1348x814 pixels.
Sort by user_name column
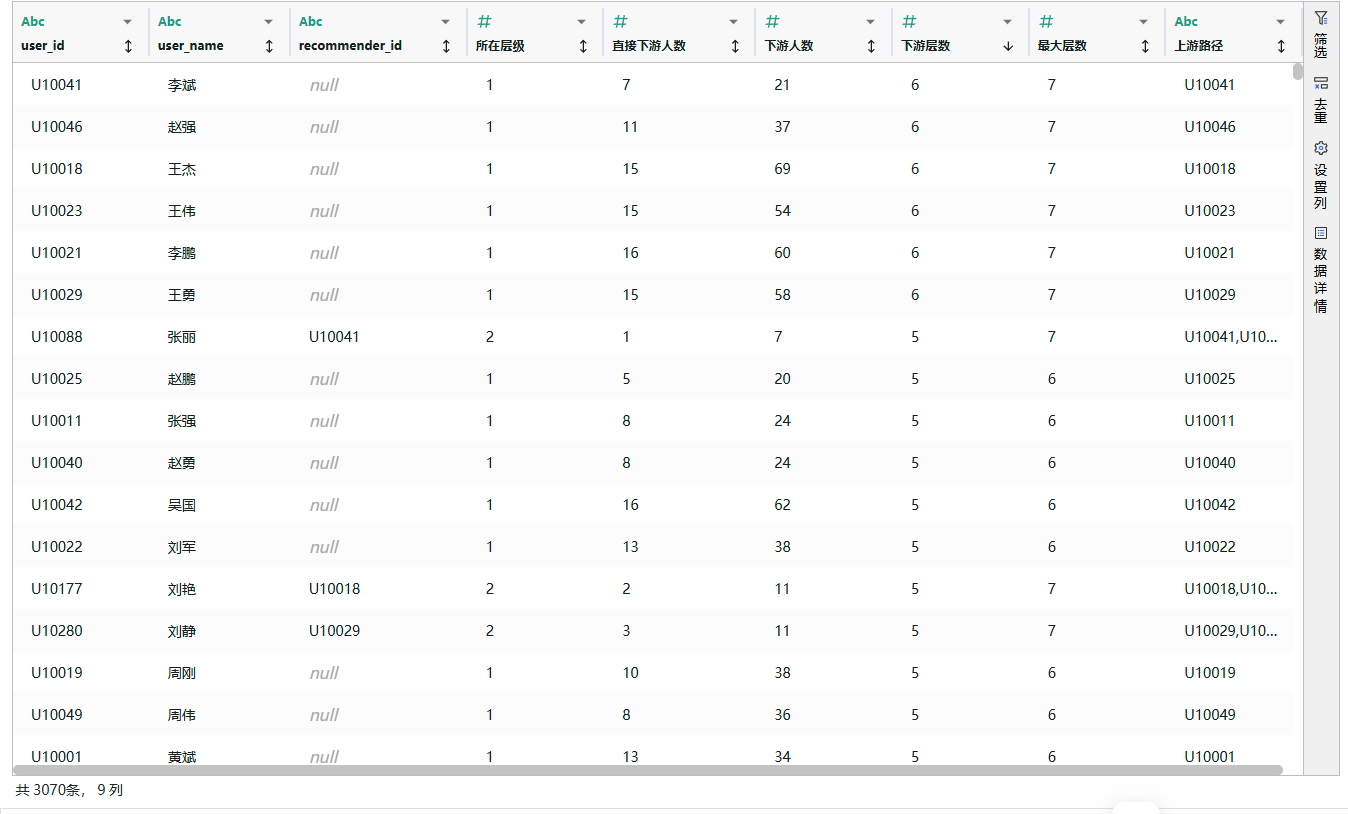(x=269, y=46)
